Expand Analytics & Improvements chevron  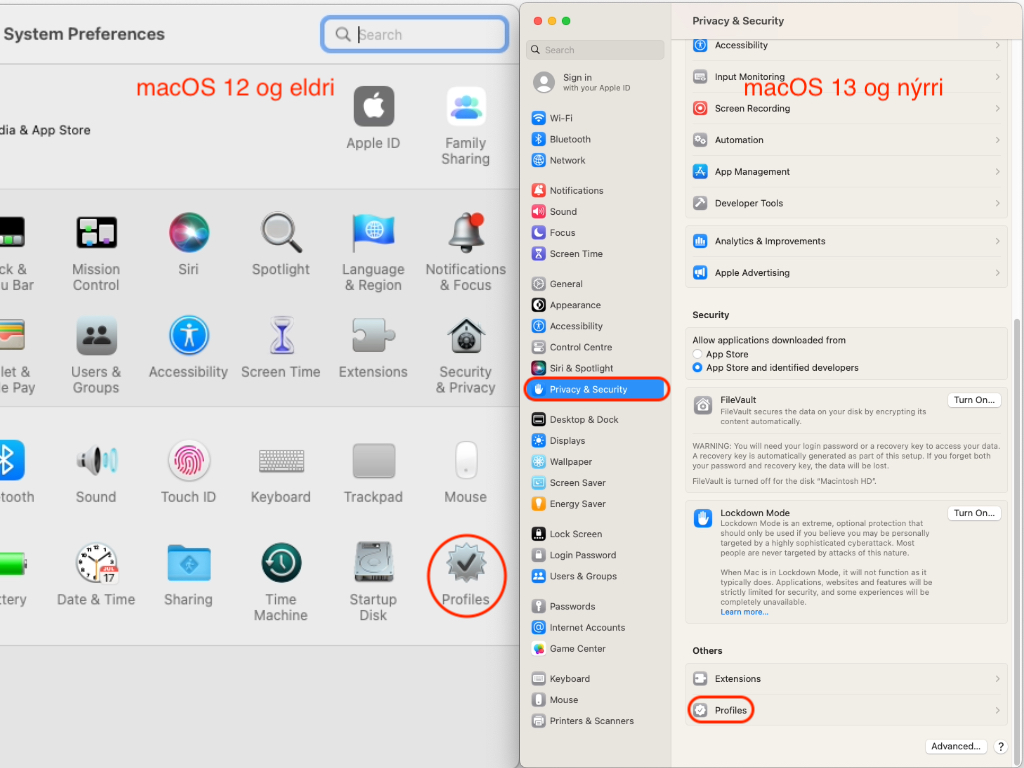(997, 241)
